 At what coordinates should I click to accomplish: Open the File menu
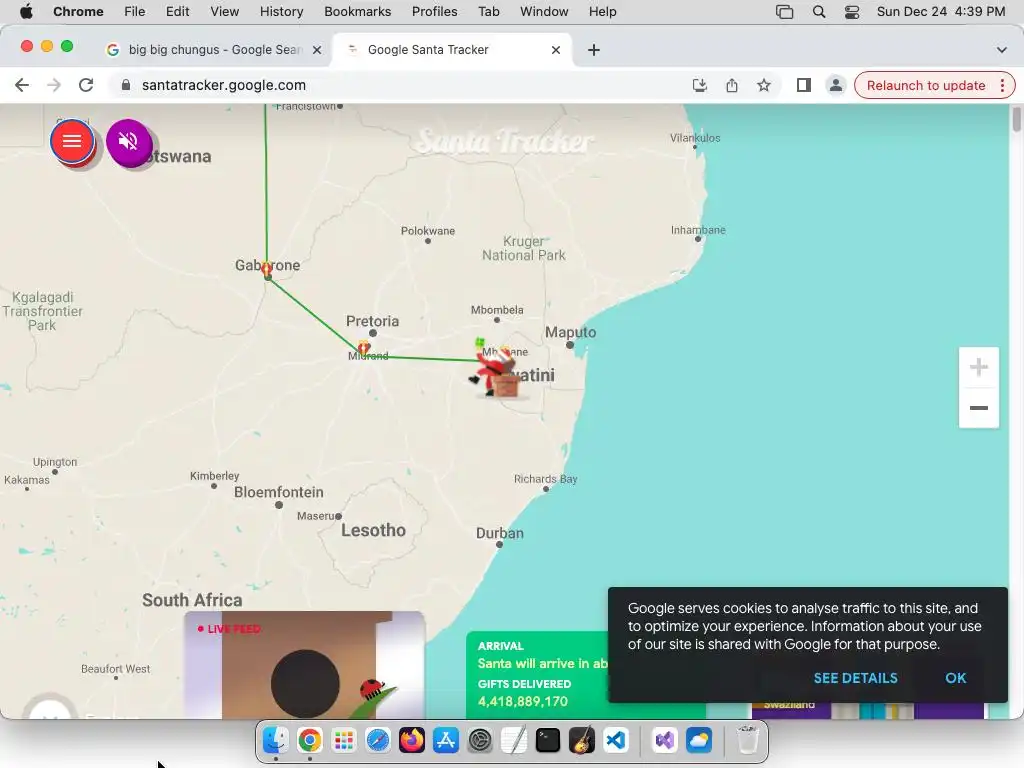[135, 12]
